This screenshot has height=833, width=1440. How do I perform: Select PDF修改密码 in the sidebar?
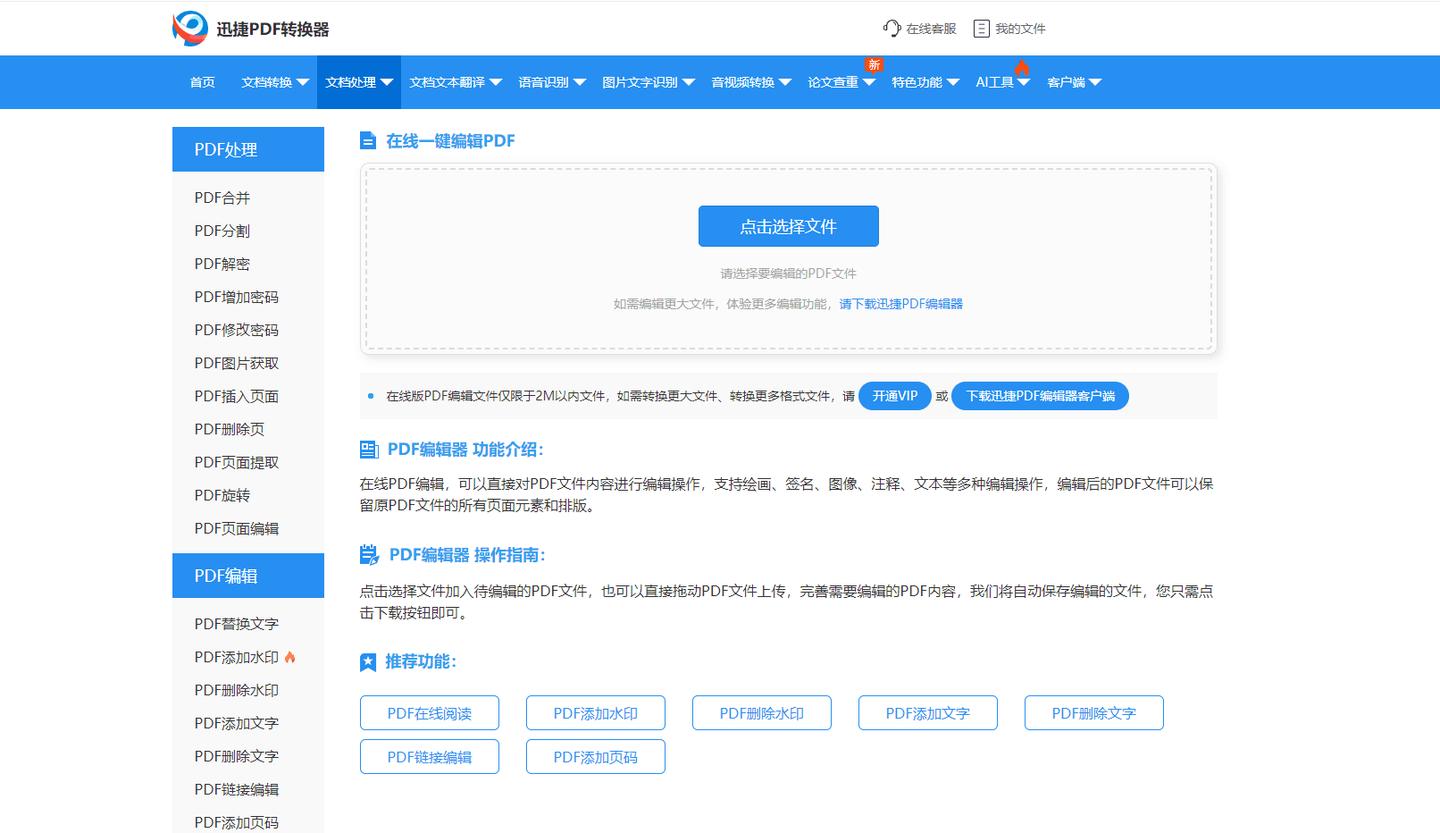[236, 330]
